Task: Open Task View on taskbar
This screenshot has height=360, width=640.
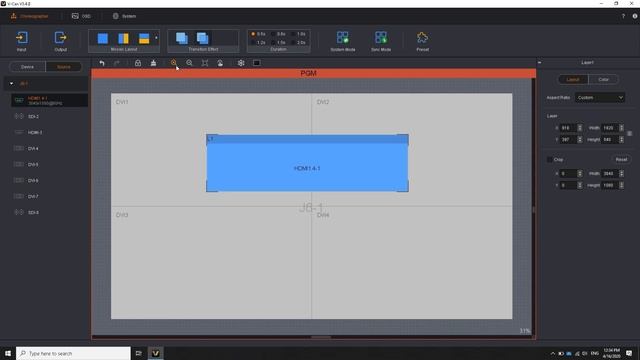Action: coord(139,353)
